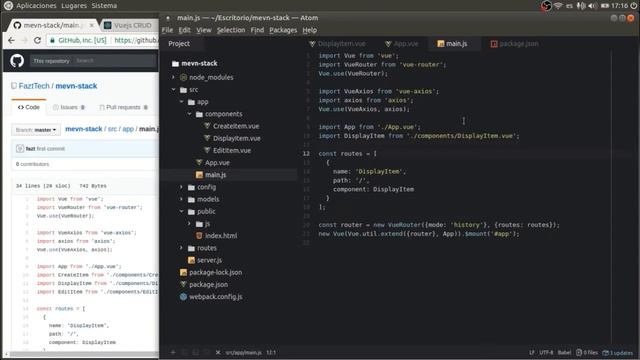
Task: Open Atom's Find menu
Action: coord(257,30)
